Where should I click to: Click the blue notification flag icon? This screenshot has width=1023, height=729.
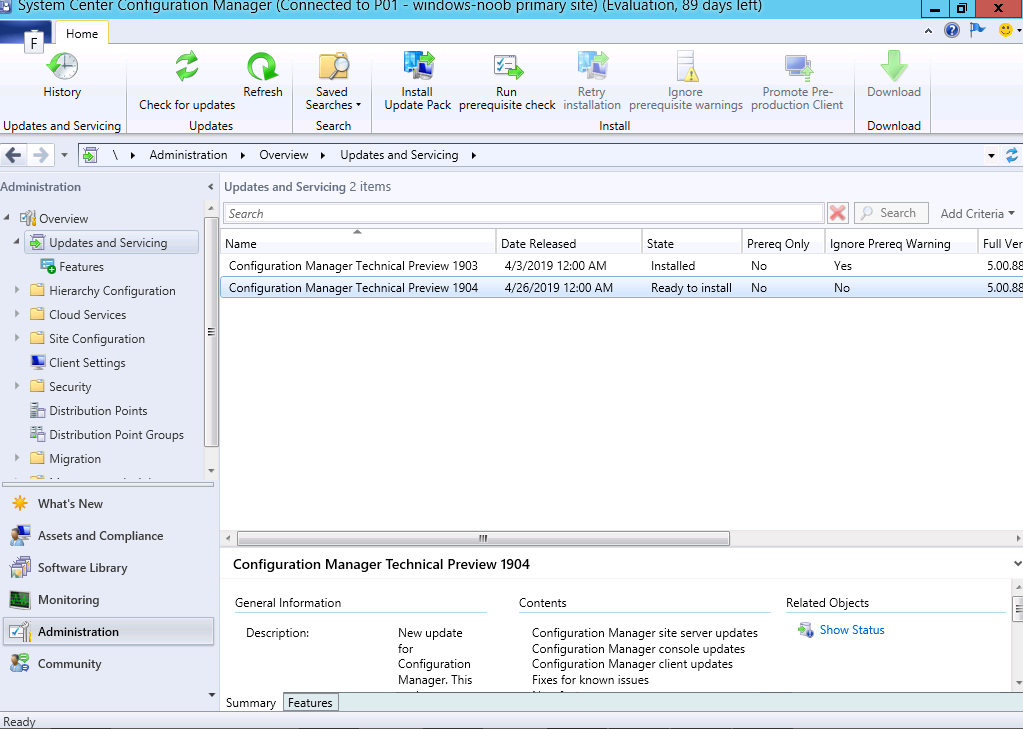pos(977,30)
